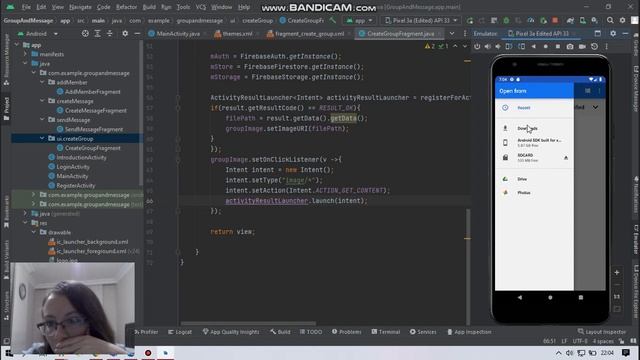
Task: Open emulator extended controls three-dot menu
Action: pos(607,47)
